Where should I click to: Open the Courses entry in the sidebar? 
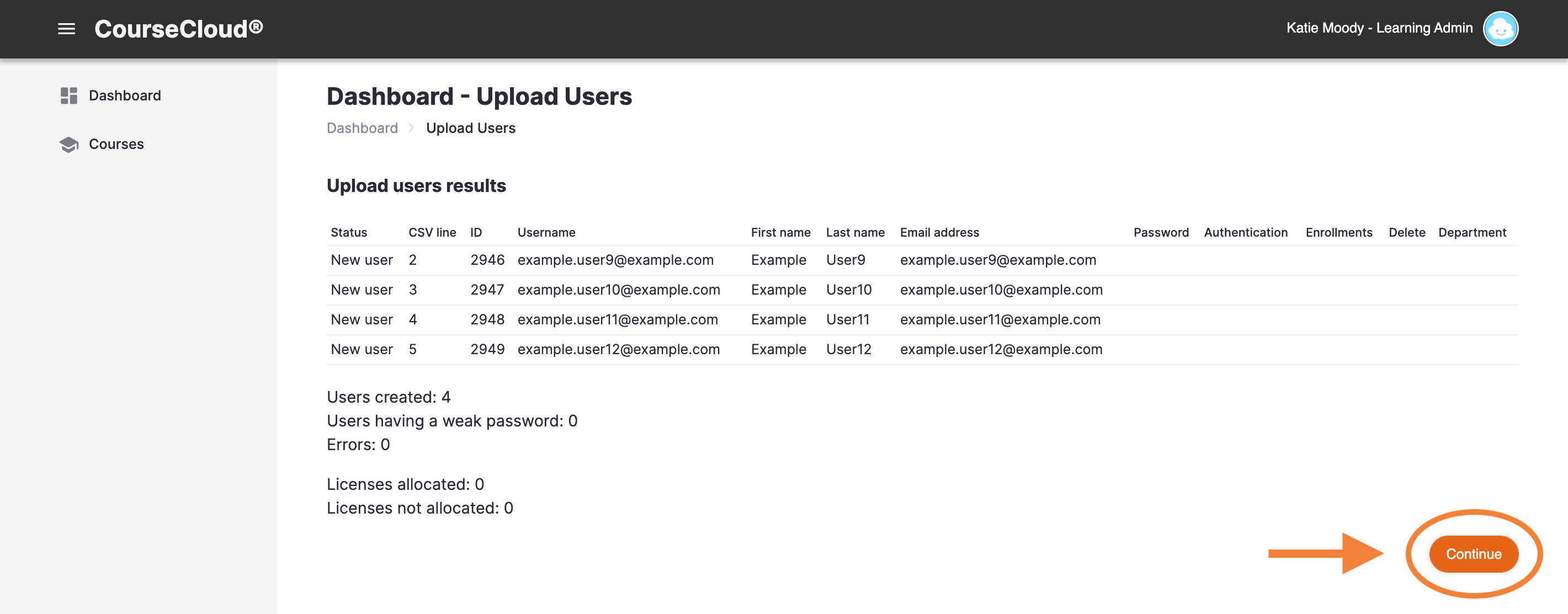(116, 144)
